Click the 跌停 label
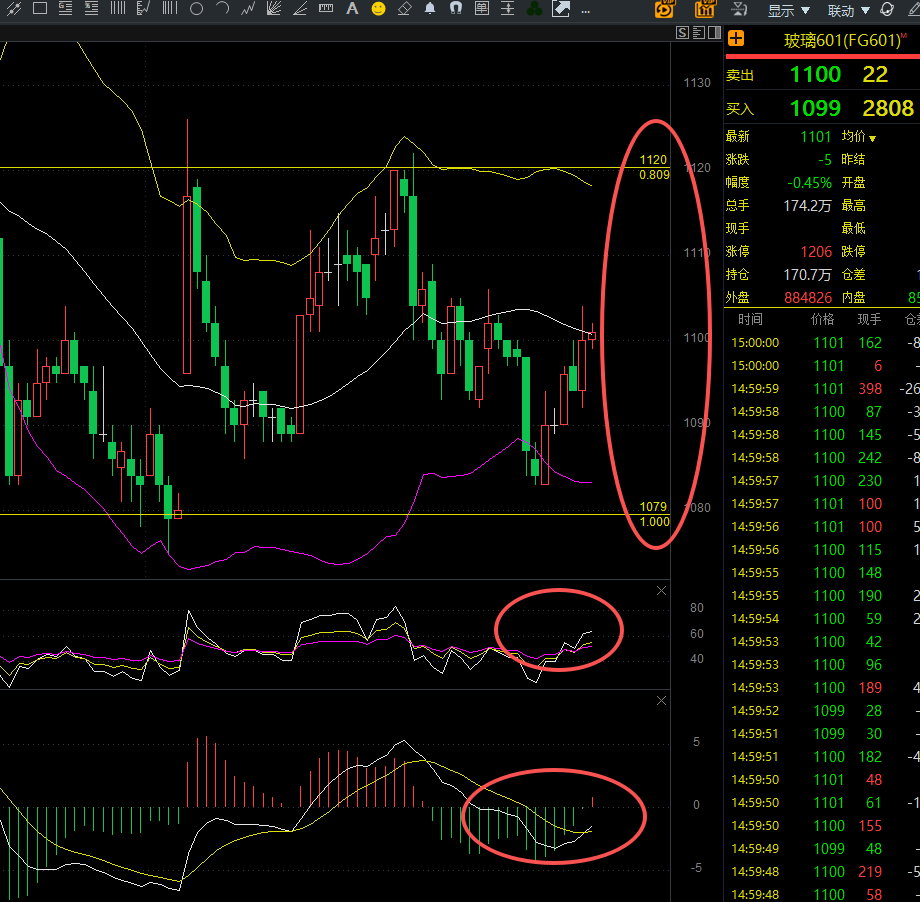920x902 pixels. click(853, 252)
